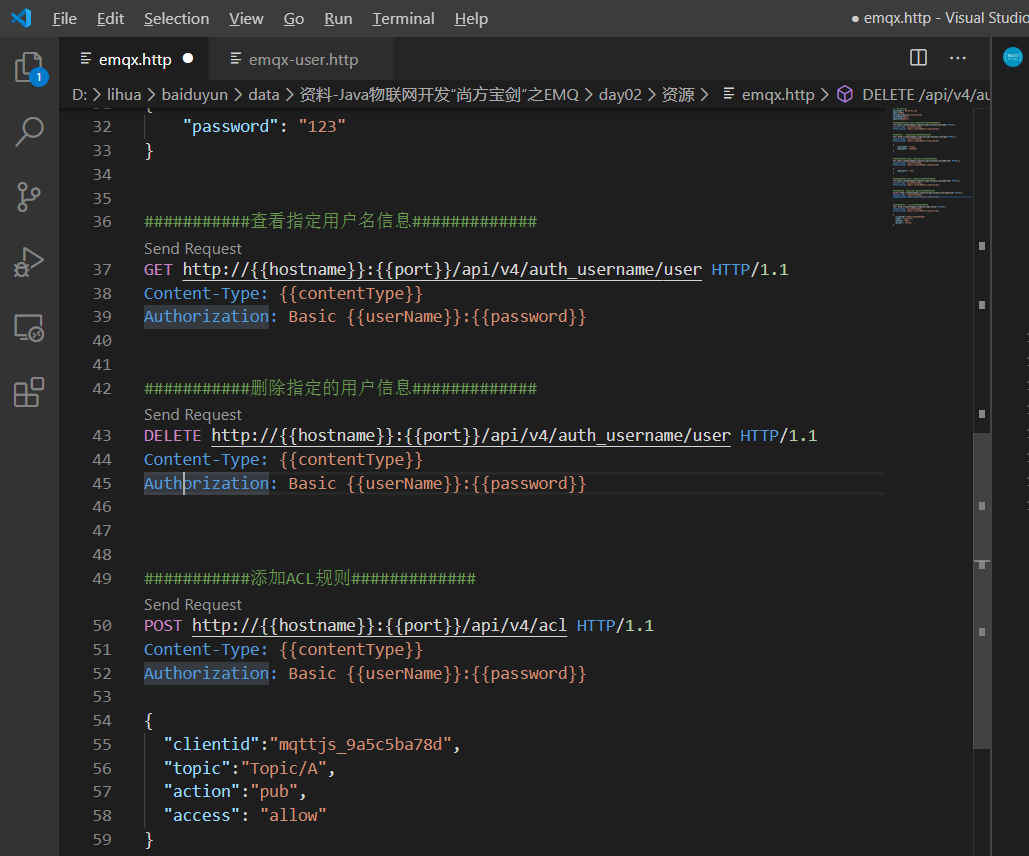Click the code minimap overview
Viewport: 1029px width, 856px height.
click(x=931, y=167)
